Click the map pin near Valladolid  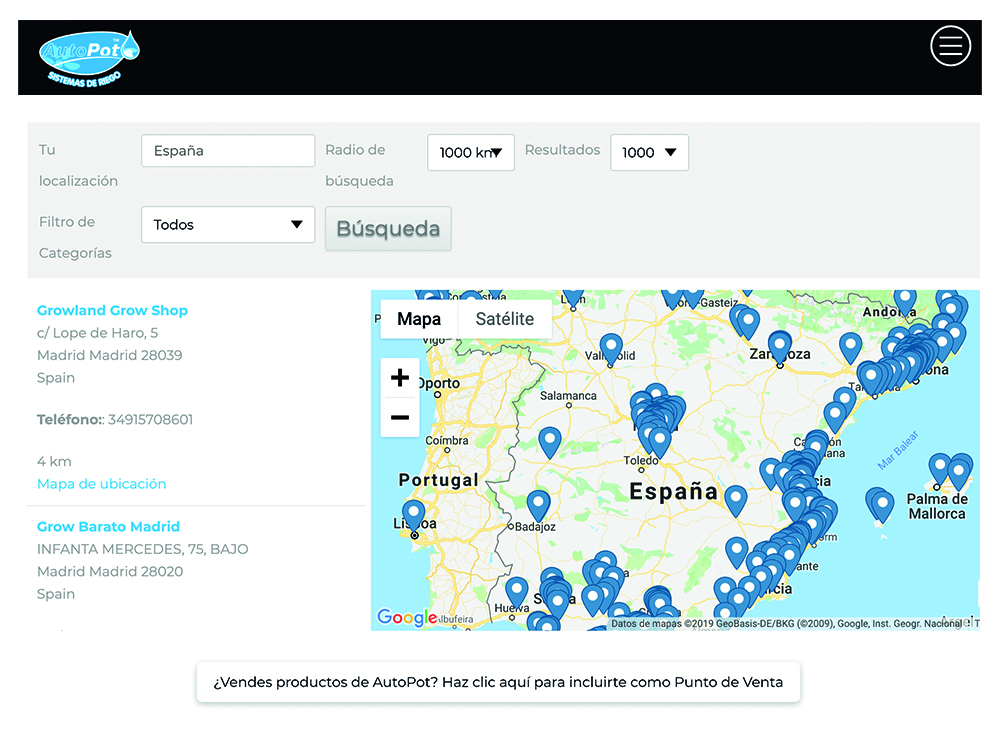coord(611,348)
